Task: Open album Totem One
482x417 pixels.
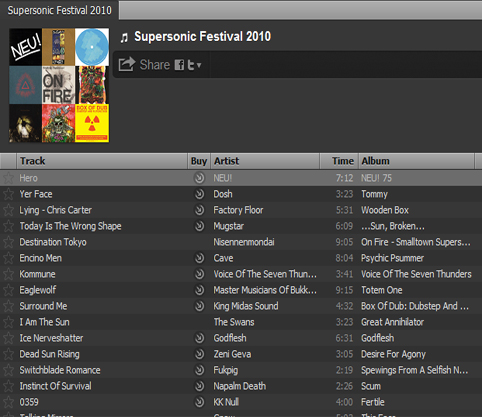Action: pyautogui.click(x=382, y=290)
